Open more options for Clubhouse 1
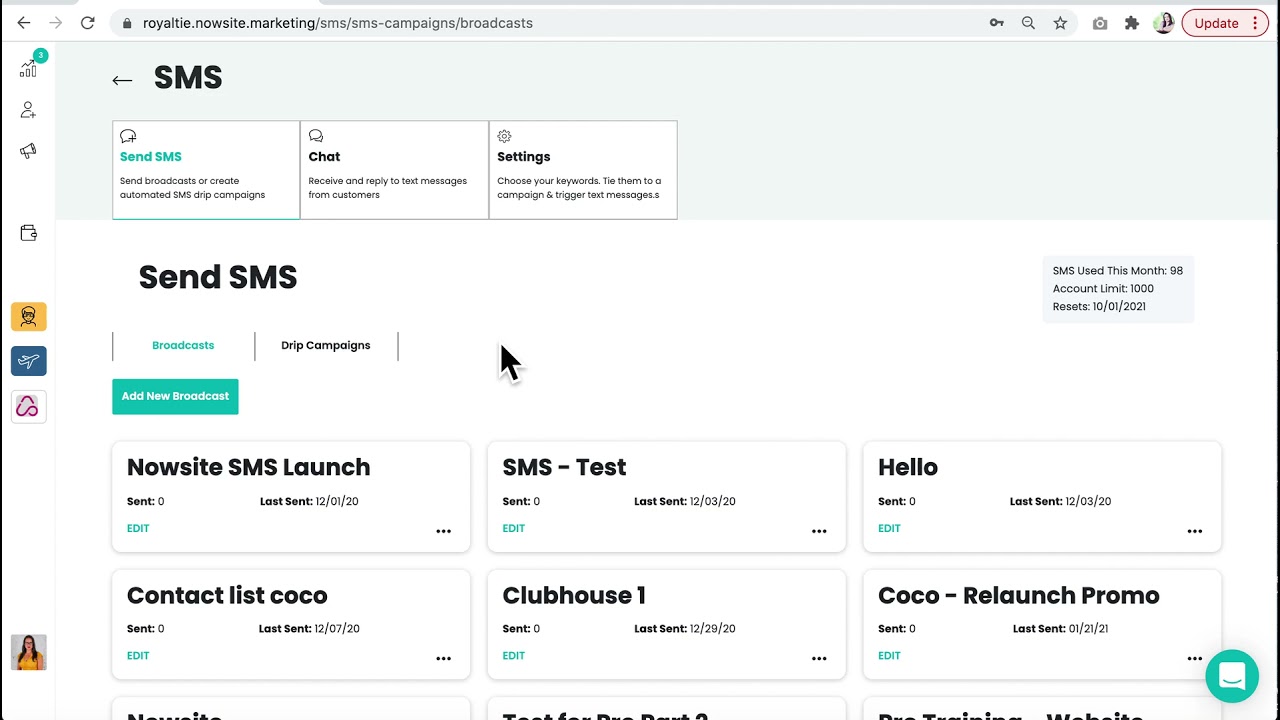 819,658
